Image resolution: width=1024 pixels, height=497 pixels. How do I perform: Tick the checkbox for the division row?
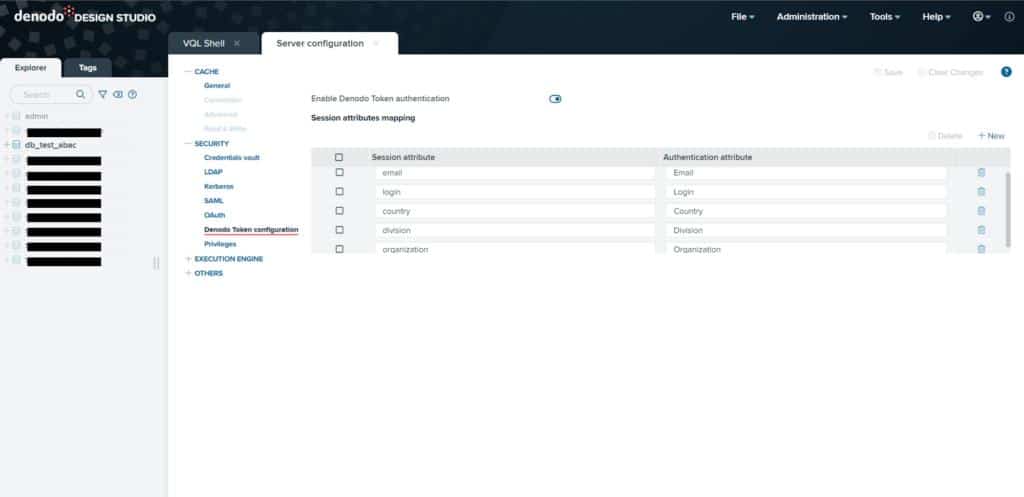coord(339,230)
